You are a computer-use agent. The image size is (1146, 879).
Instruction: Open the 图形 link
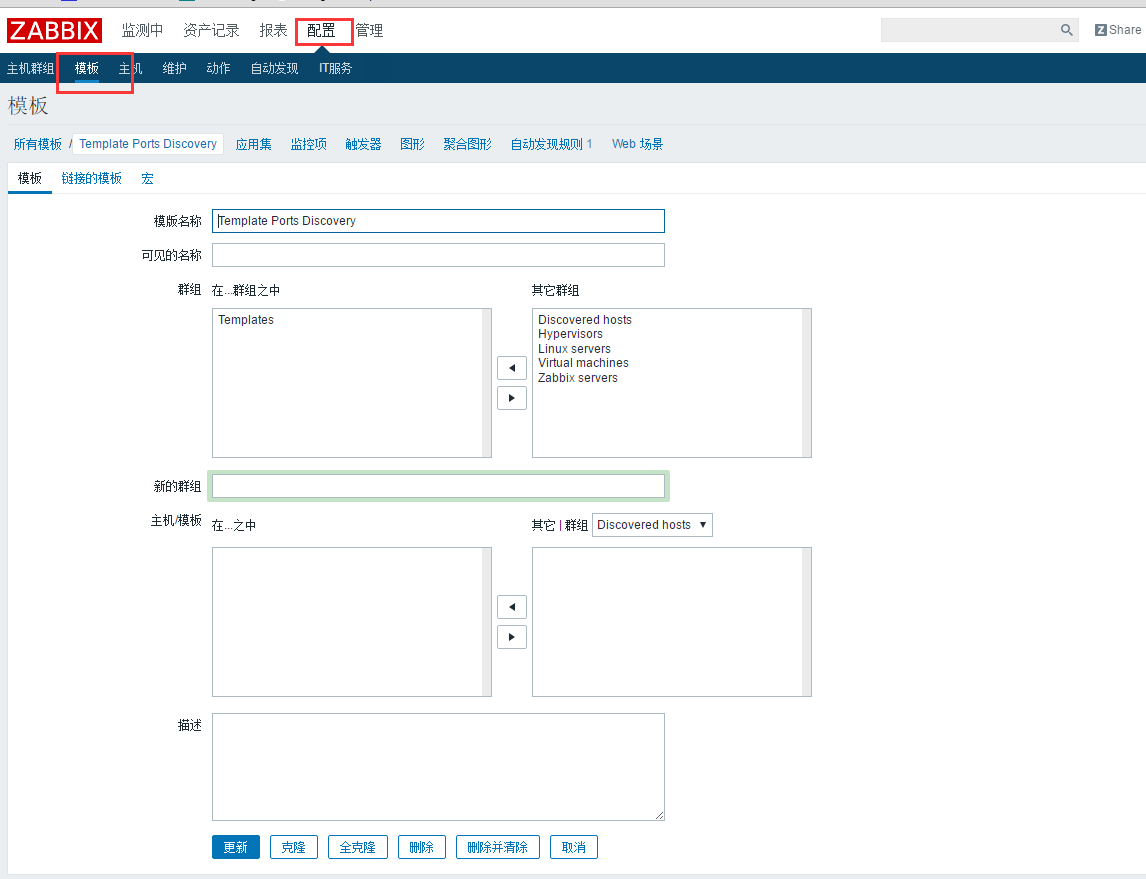coord(412,144)
